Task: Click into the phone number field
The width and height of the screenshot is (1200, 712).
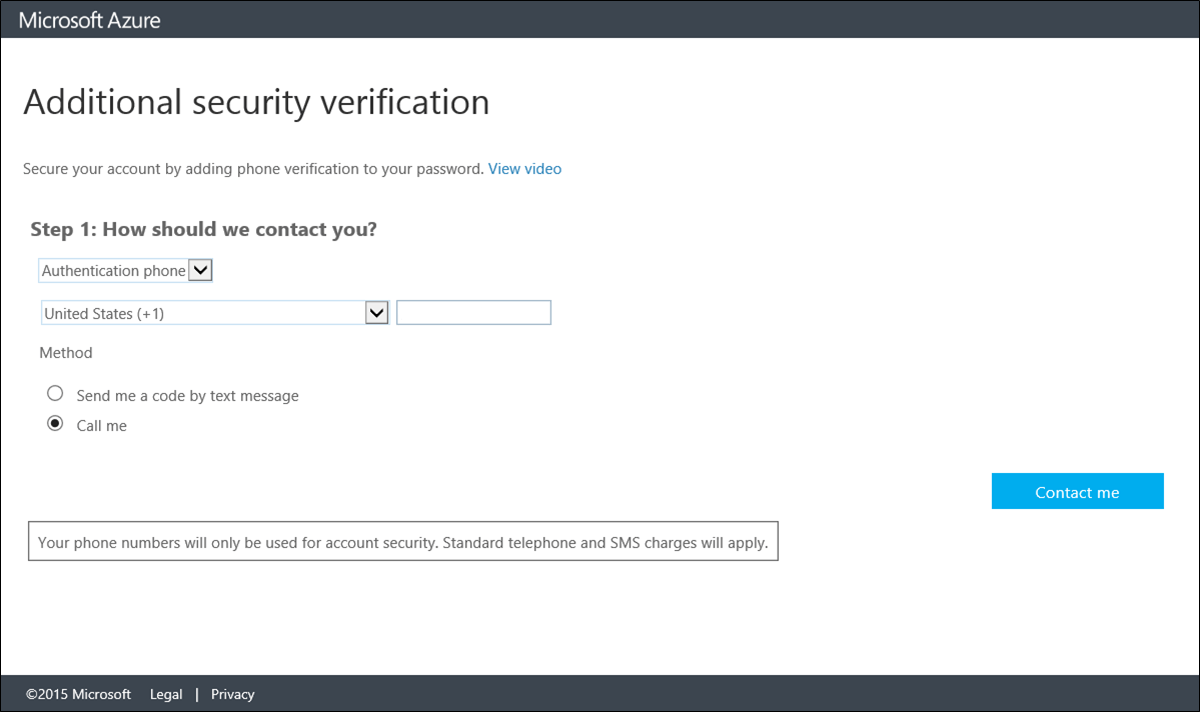Action: (473, 311)
